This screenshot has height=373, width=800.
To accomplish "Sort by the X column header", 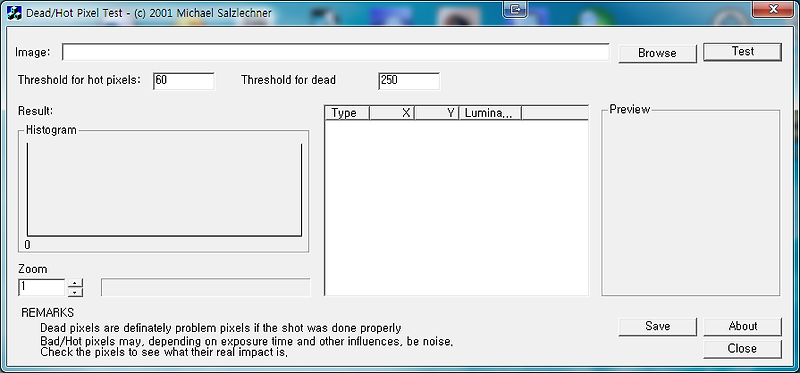I will click(392, 113).
